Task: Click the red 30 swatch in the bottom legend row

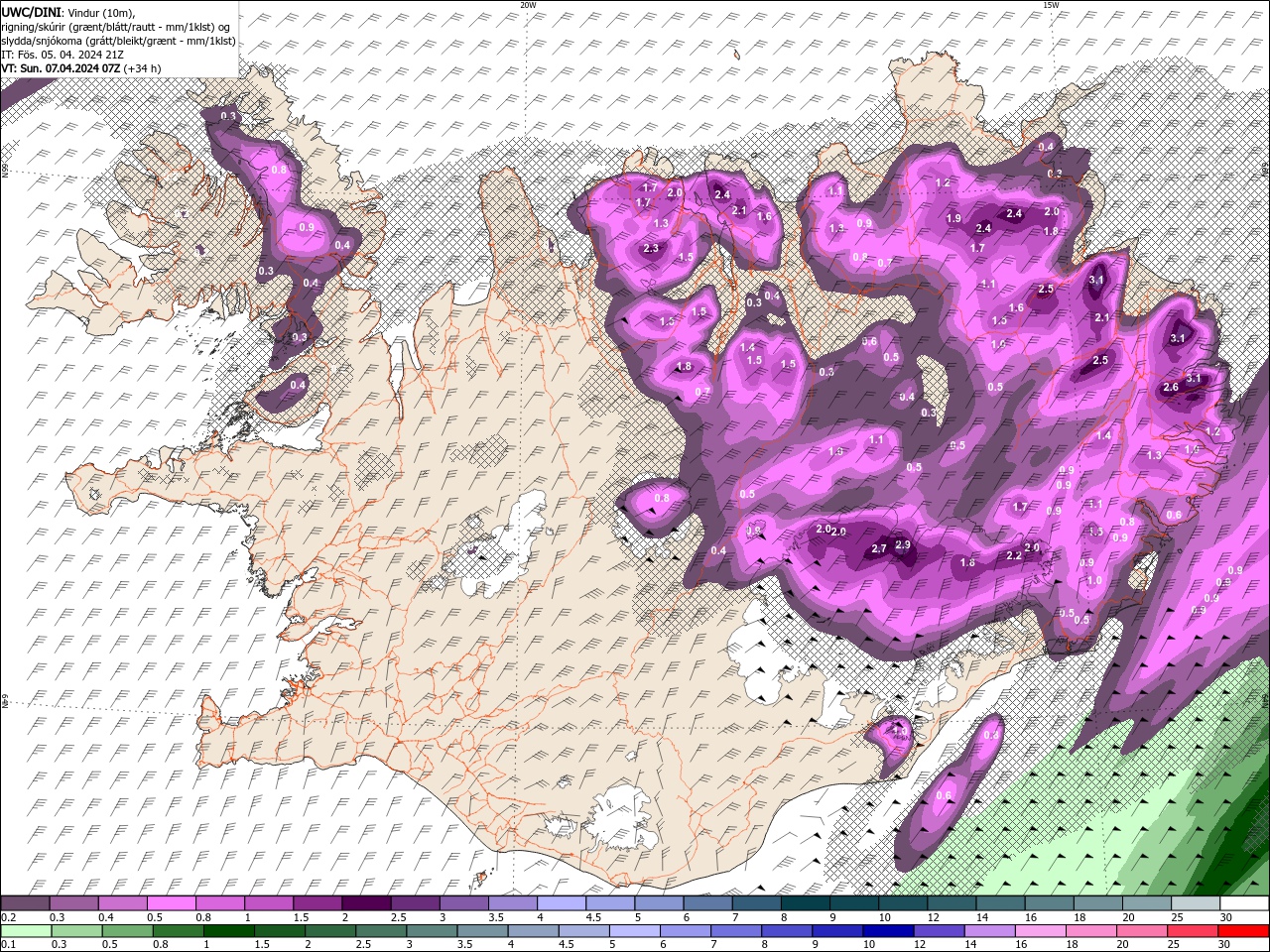Action: pyautogui.click(x=1243, y=931)
